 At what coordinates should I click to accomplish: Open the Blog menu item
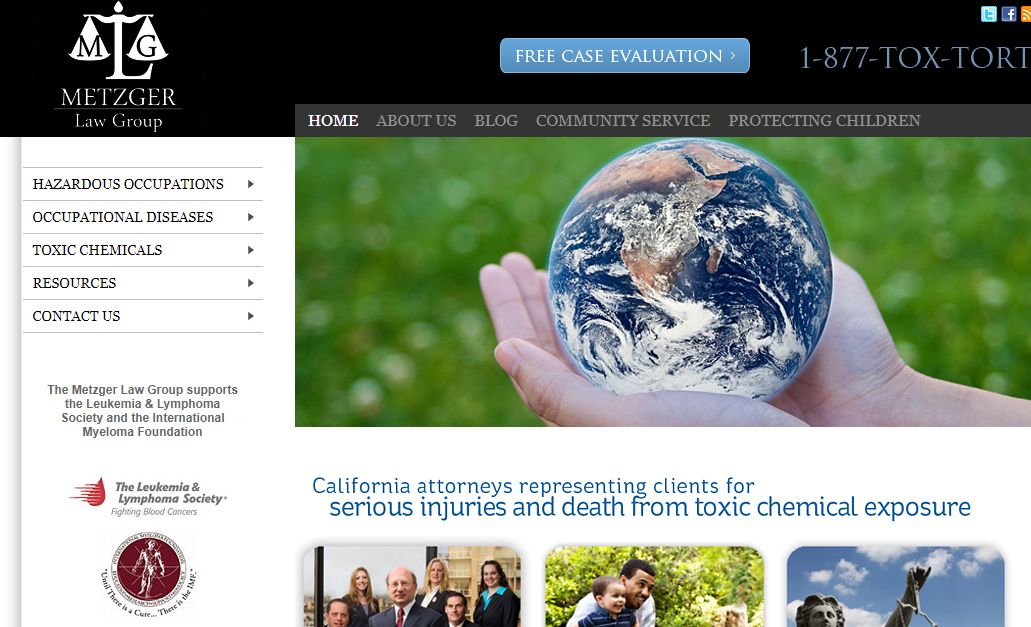496,121
